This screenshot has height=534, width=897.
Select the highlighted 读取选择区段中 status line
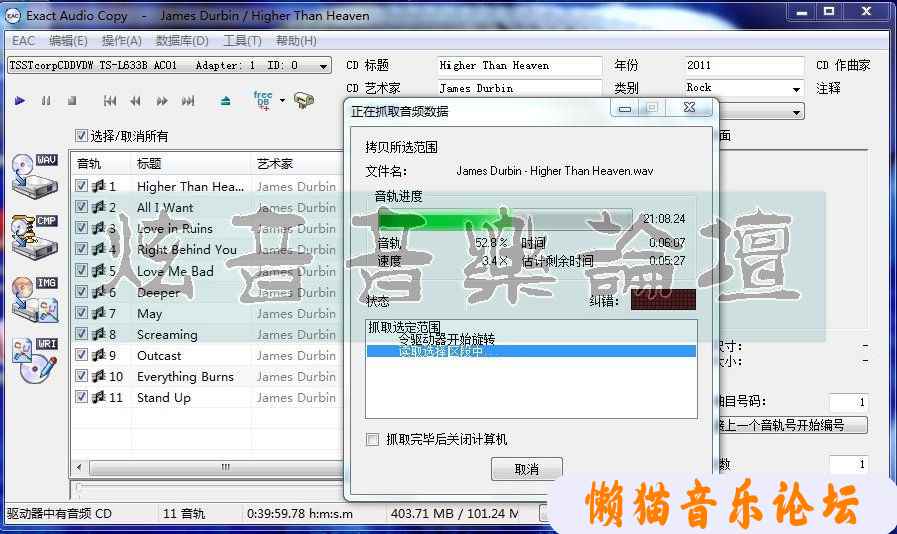pyautogui.click(x=531, y=351)
